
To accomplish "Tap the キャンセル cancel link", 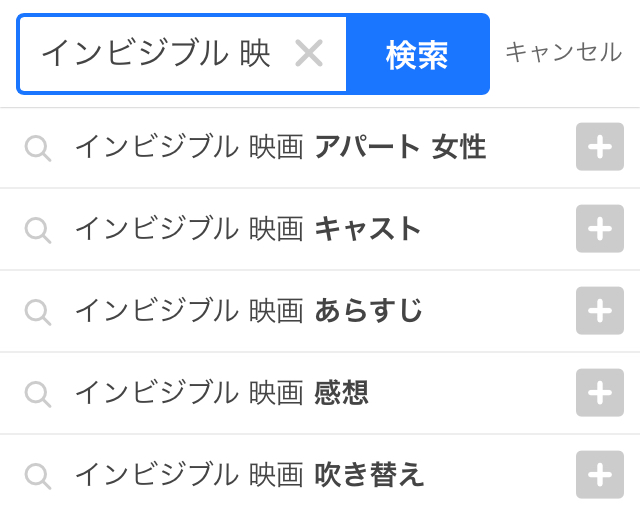I will (563, 53).
